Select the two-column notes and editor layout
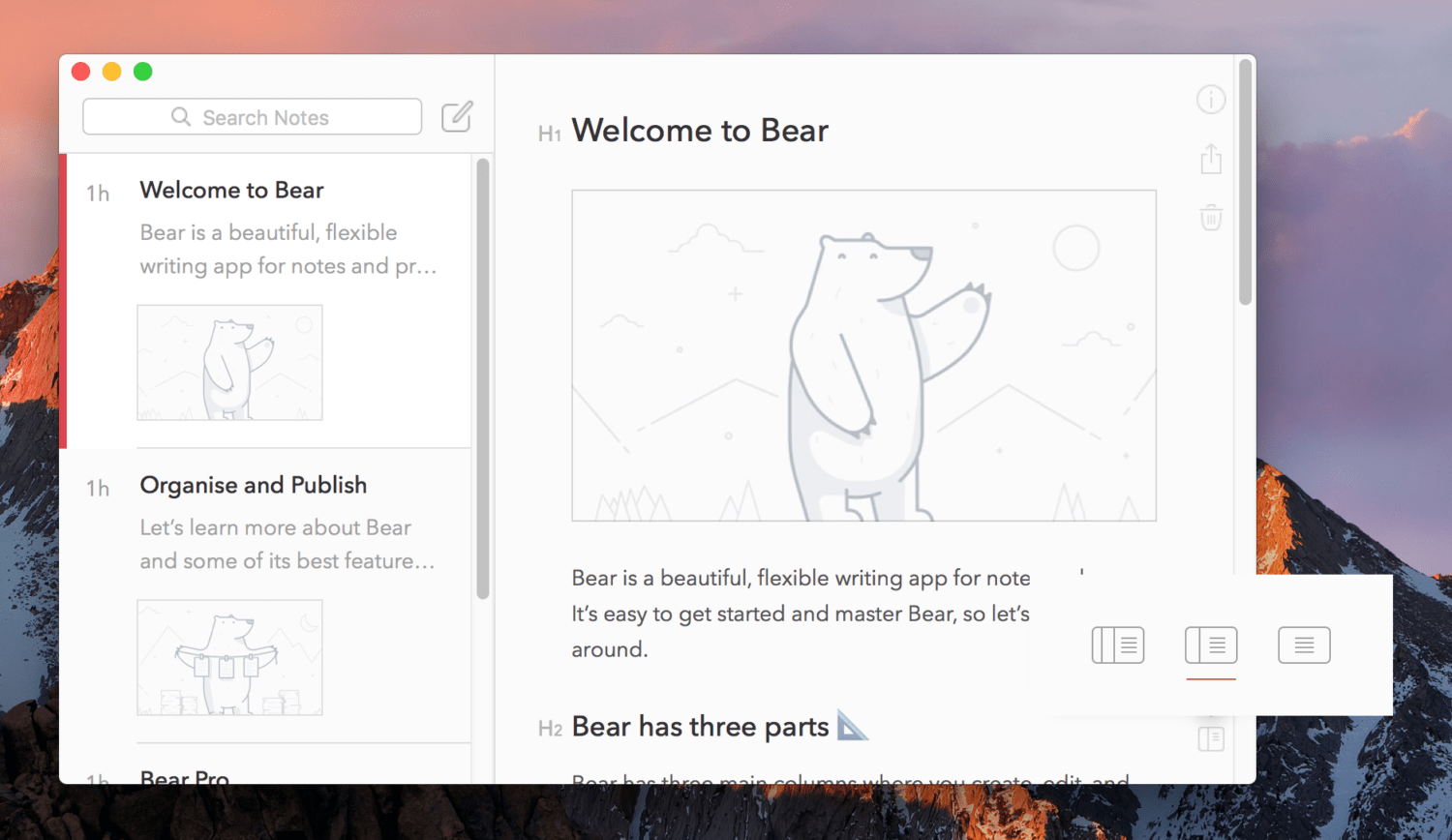 click(1210, 645)
